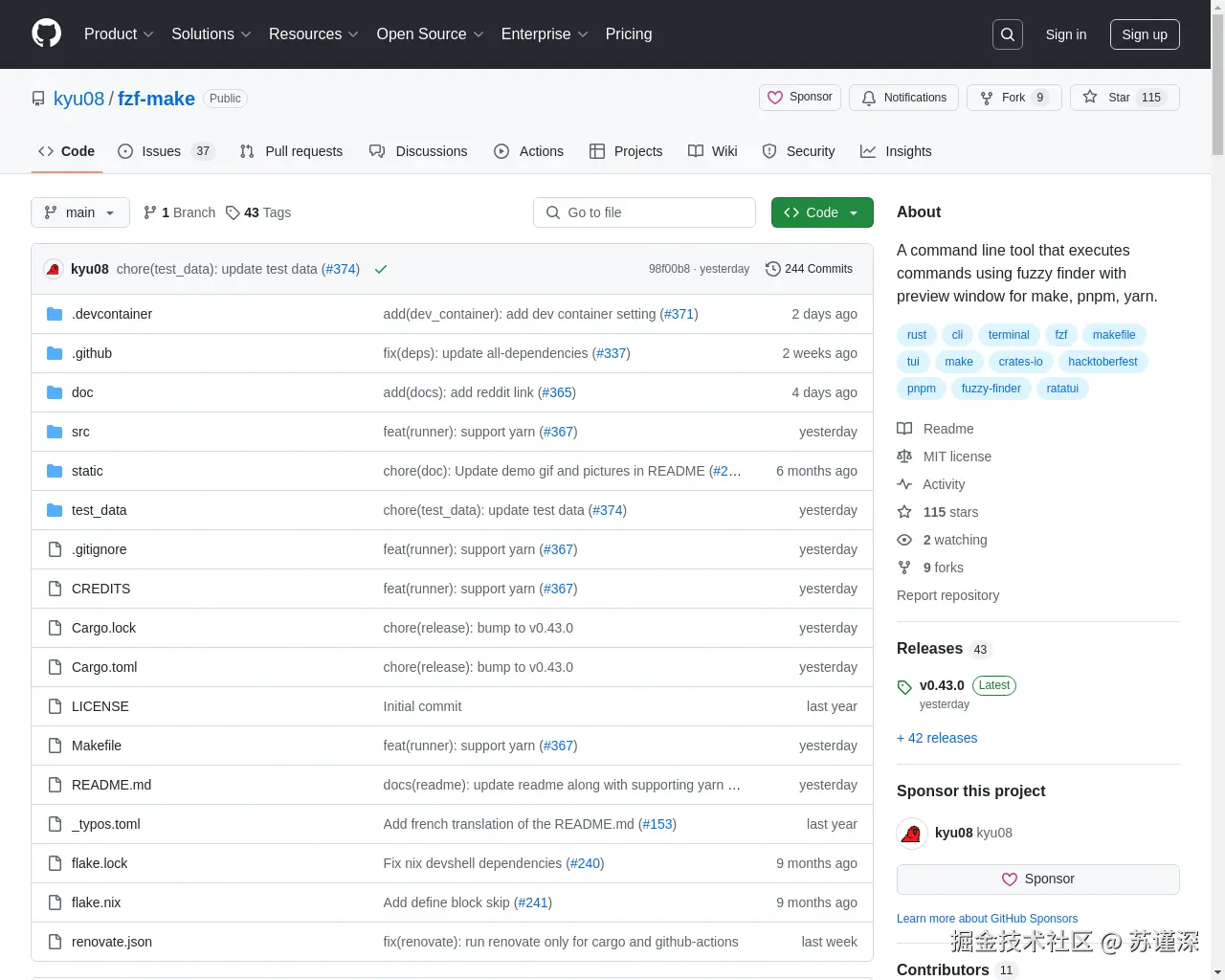Expand the Product menu
Screen dimensions: 1225x980
point(118,34)
